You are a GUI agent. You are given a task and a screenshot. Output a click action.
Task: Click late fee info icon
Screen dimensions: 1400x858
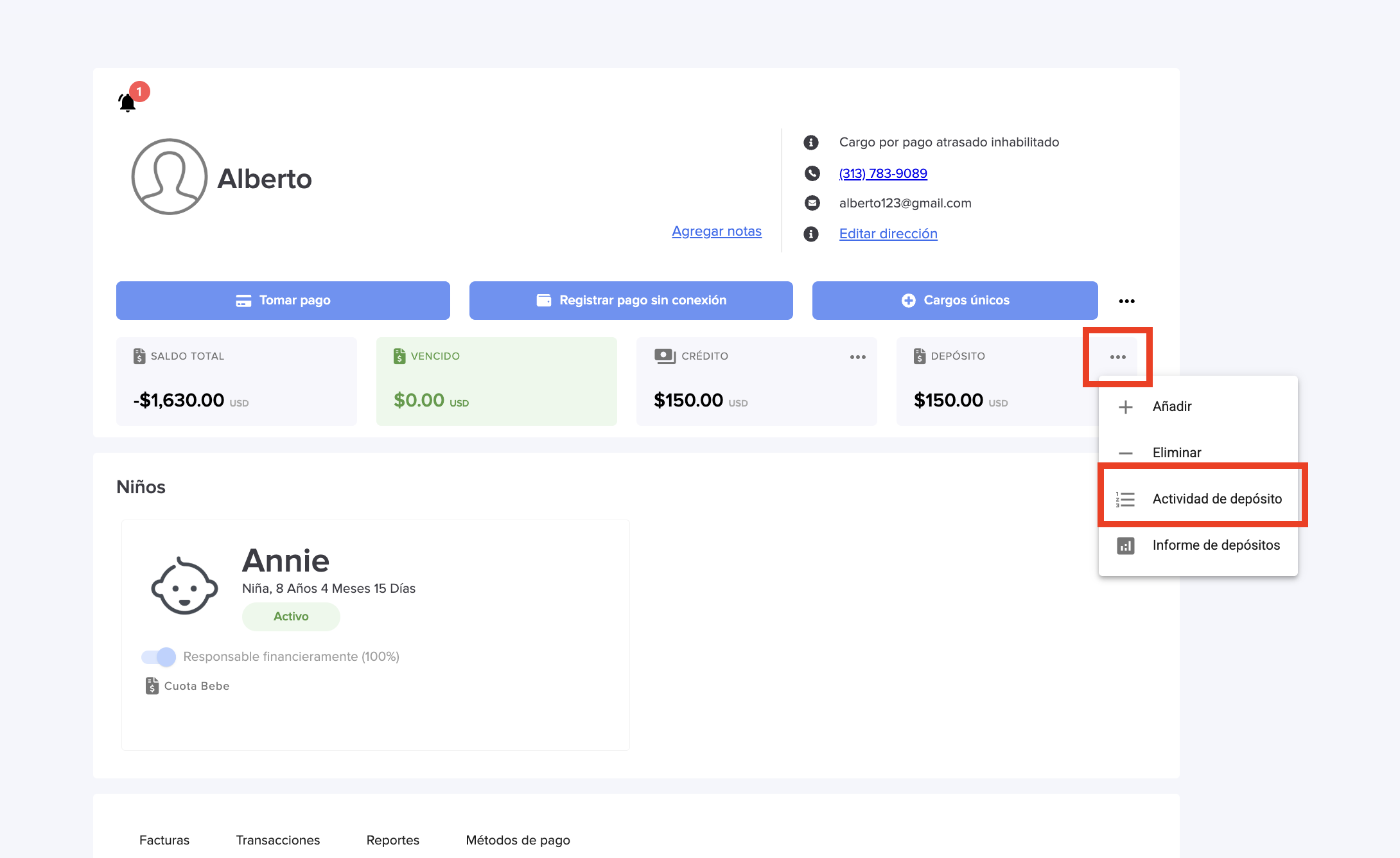coord(811,143)
